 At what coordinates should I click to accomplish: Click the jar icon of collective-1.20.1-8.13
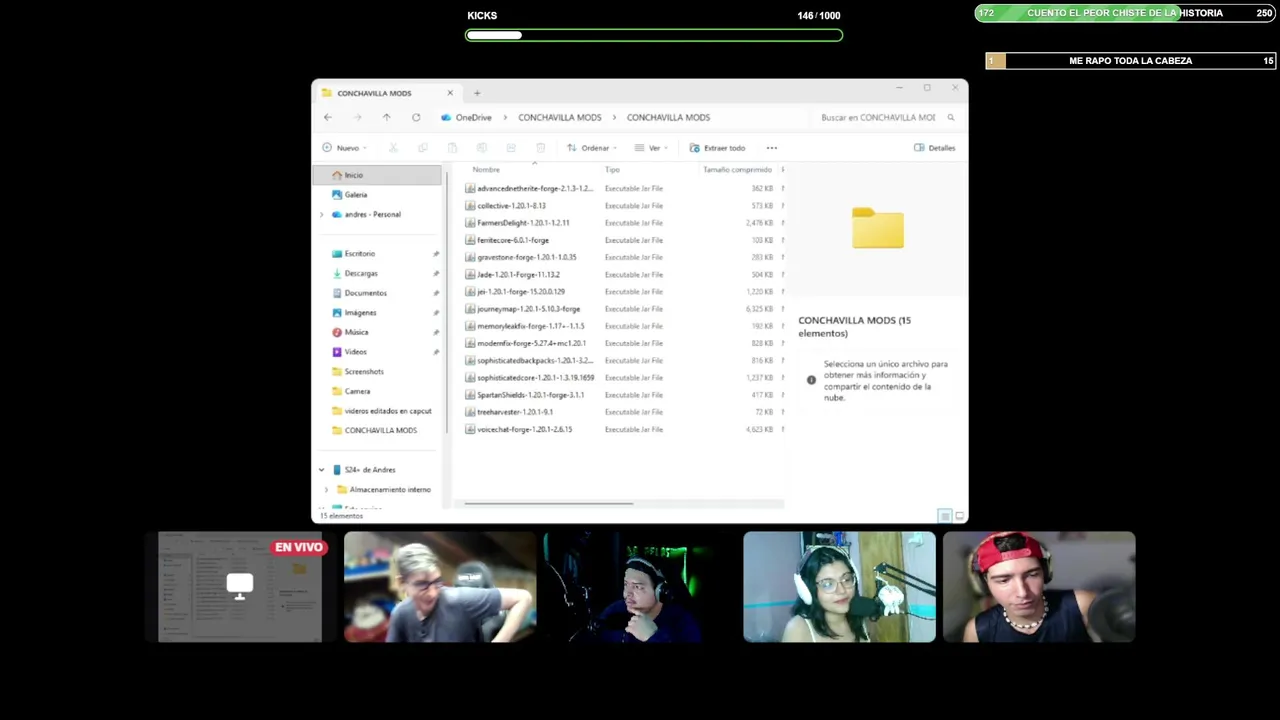point(470,206)
